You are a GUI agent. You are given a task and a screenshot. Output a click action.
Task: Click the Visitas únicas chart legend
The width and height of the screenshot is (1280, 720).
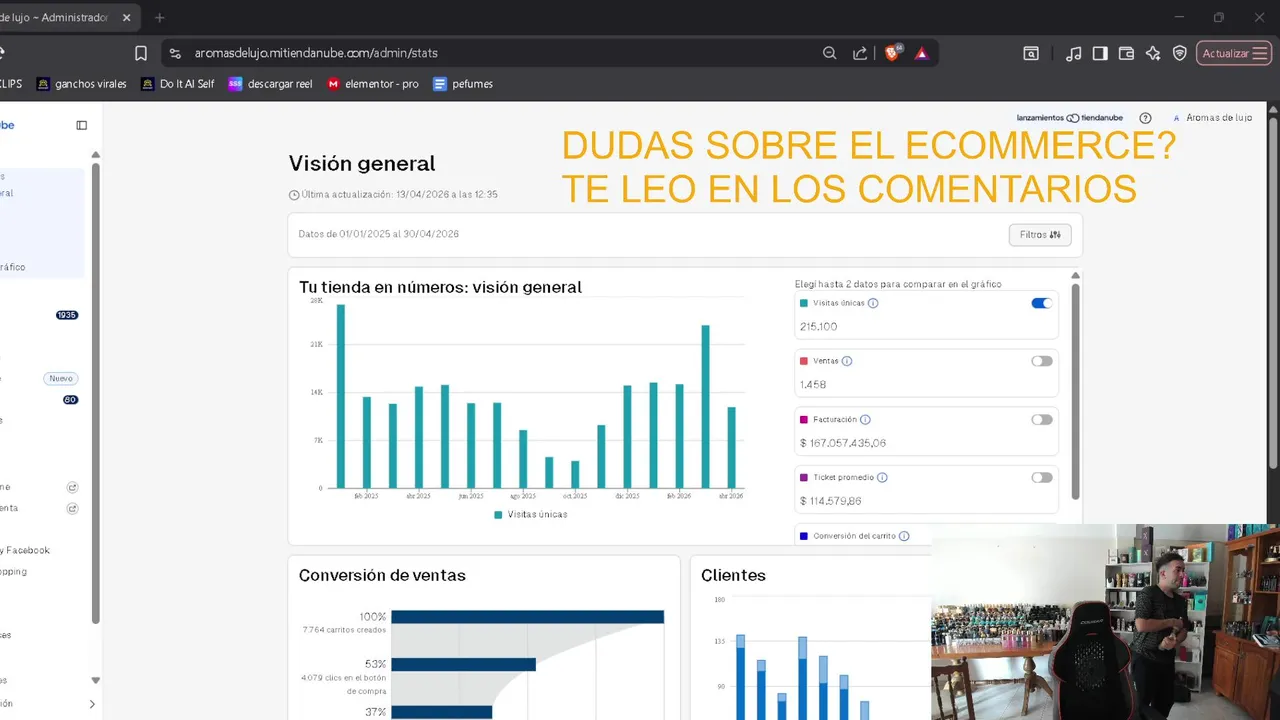(531, 515)
